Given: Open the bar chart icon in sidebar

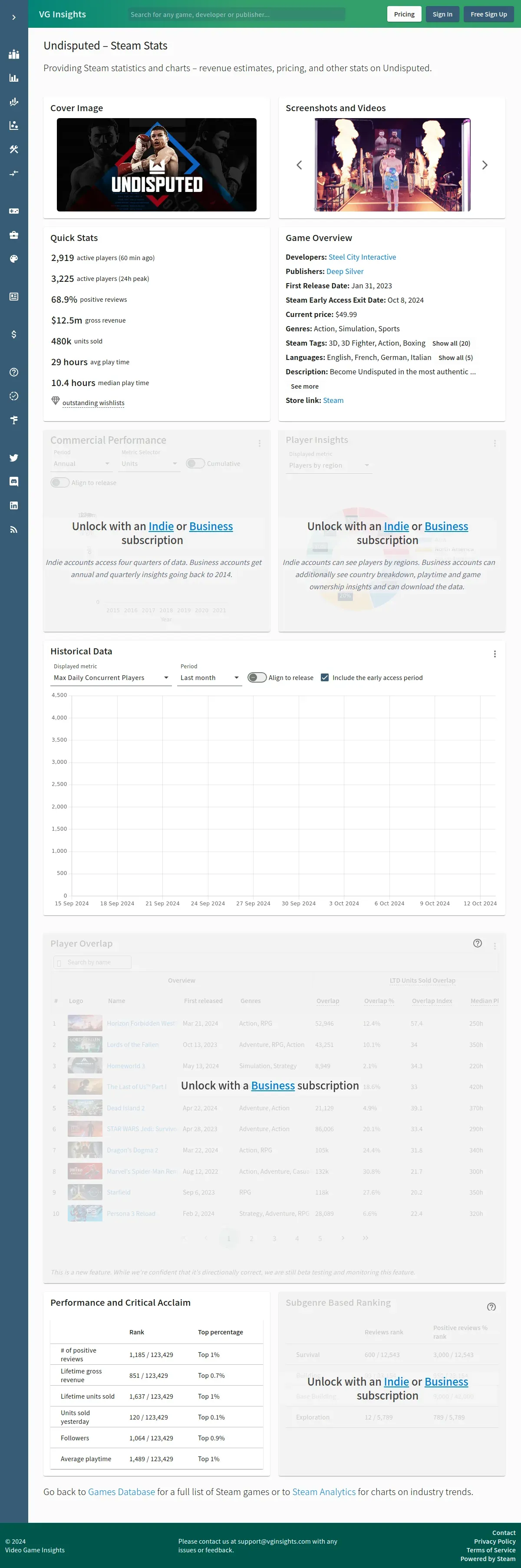Looking at the screenshot, I should pyautogui.click(x=14, y=78).
